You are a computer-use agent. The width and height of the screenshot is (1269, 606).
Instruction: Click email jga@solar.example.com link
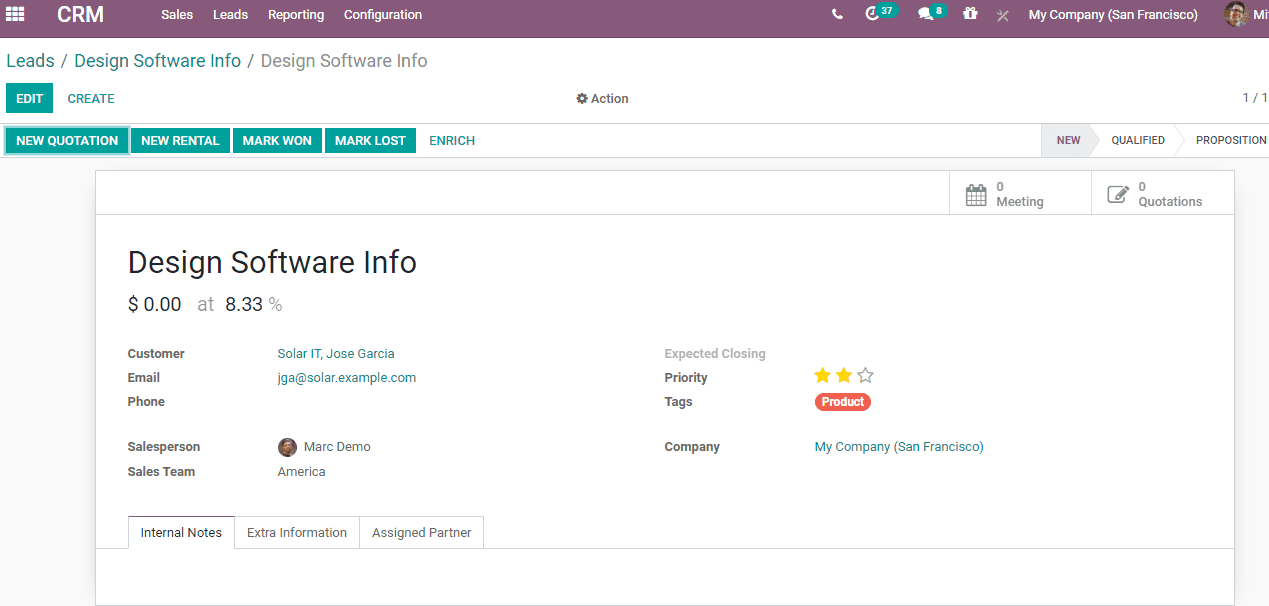pos(347,378)
